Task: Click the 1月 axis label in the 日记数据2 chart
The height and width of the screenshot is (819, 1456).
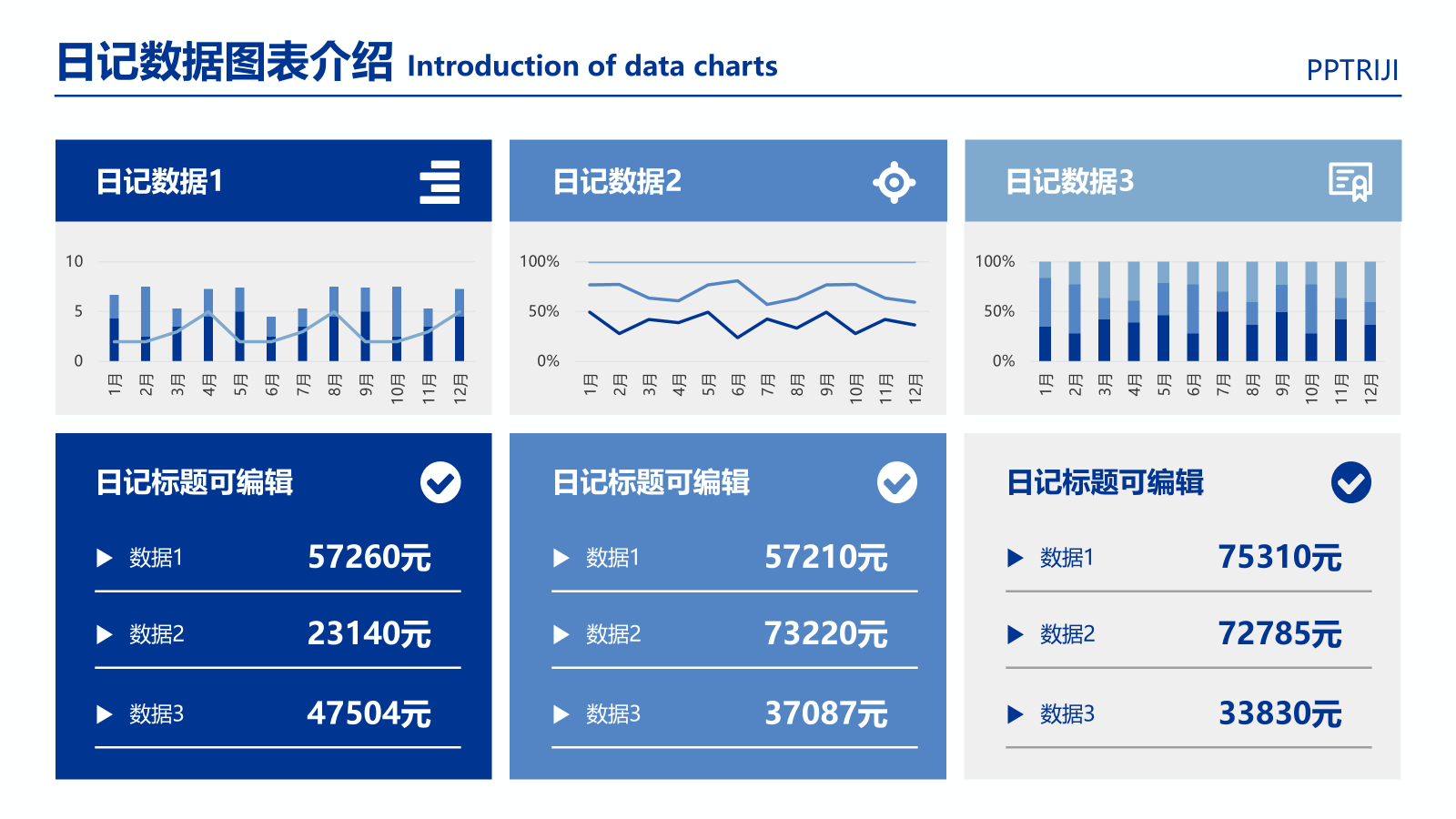Action: point(591,384)
